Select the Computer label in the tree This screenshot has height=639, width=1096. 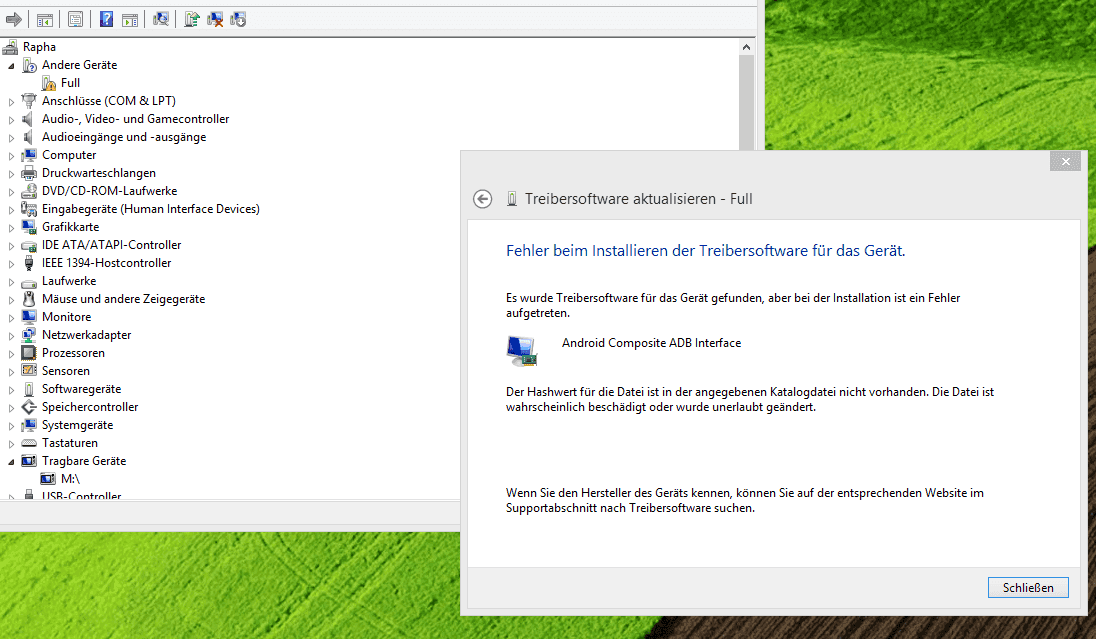tap(69, 155)
